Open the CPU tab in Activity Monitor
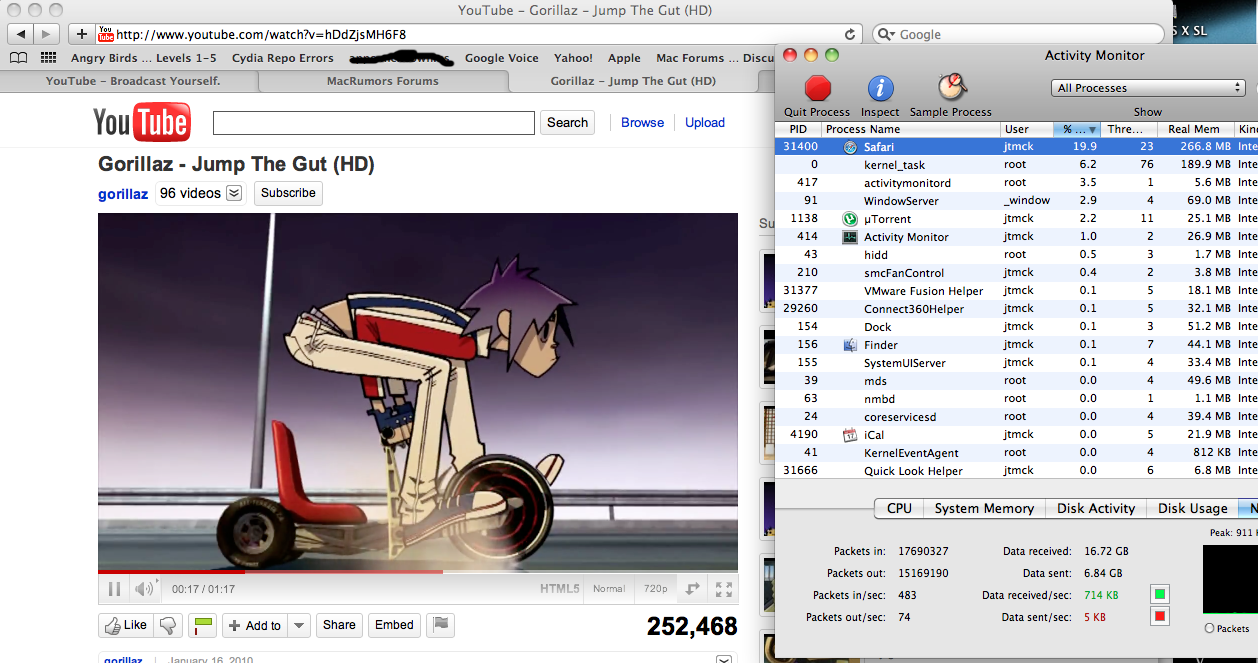Screen dimensions: 1258x663 (899, 508)
